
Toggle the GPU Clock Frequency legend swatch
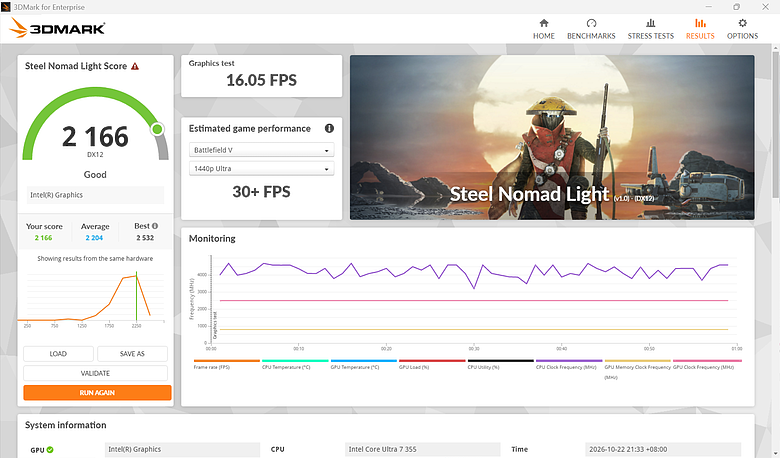click(x=707, y=361)
